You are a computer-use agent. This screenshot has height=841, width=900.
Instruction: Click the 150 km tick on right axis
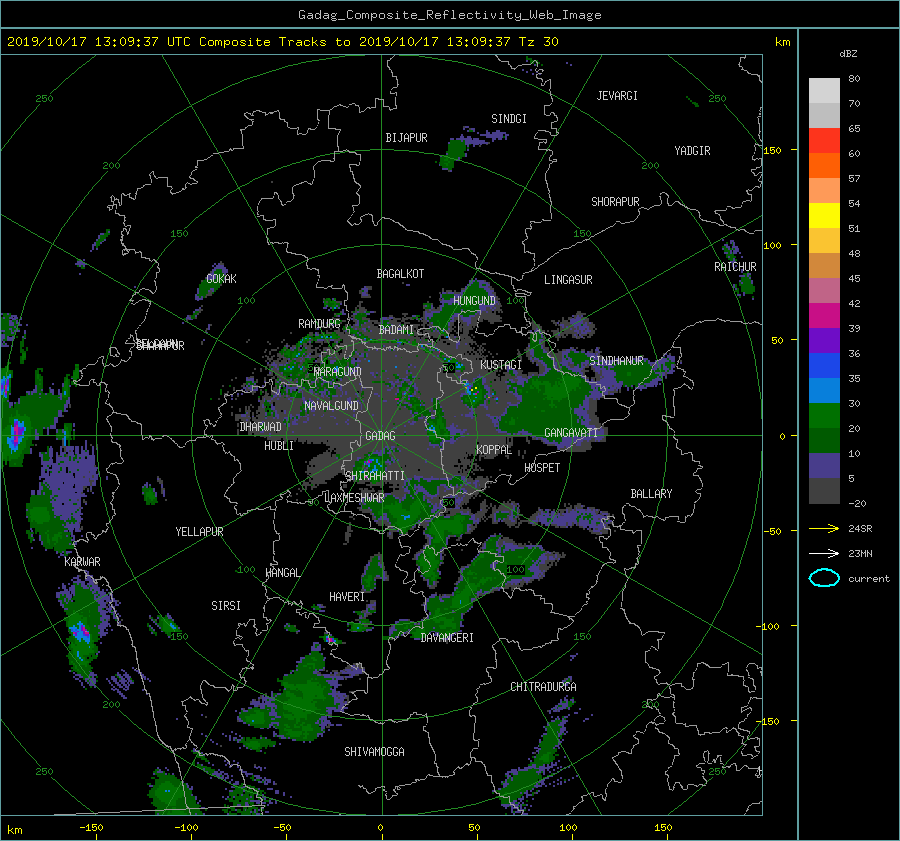point(772,150)
